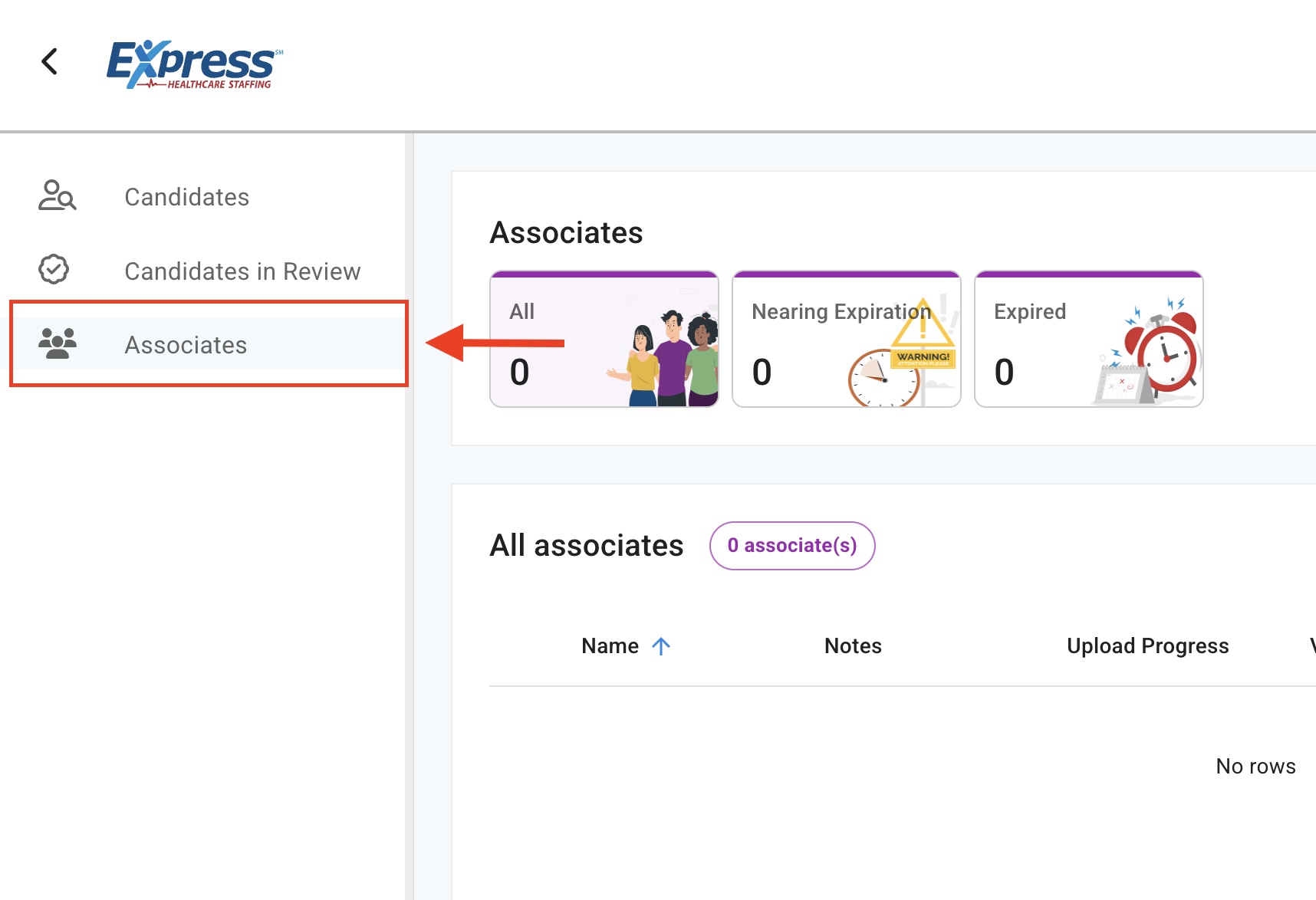Open Candidates in Review menu label
Image resolution: width=1316 pixels, height=900 pixels.
pos(242,271)
